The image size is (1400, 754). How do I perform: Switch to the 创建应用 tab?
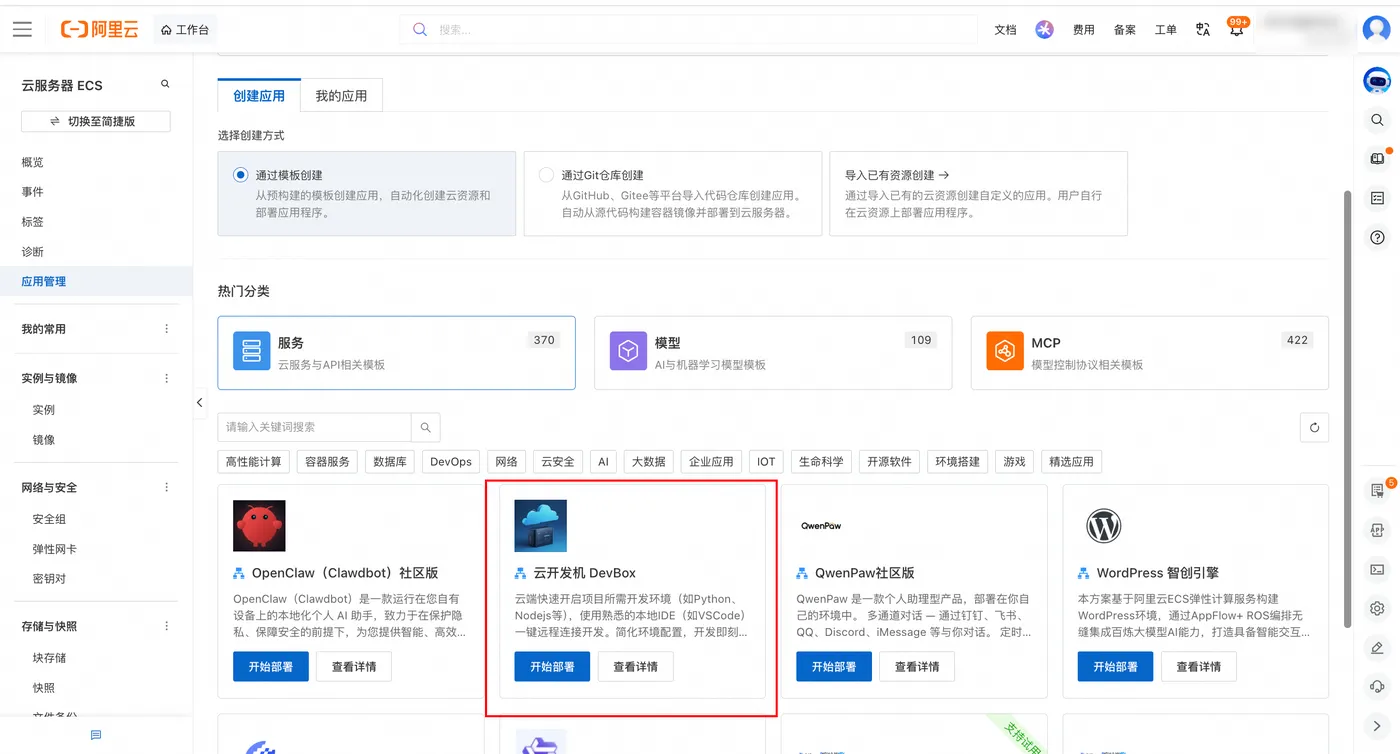259,96
